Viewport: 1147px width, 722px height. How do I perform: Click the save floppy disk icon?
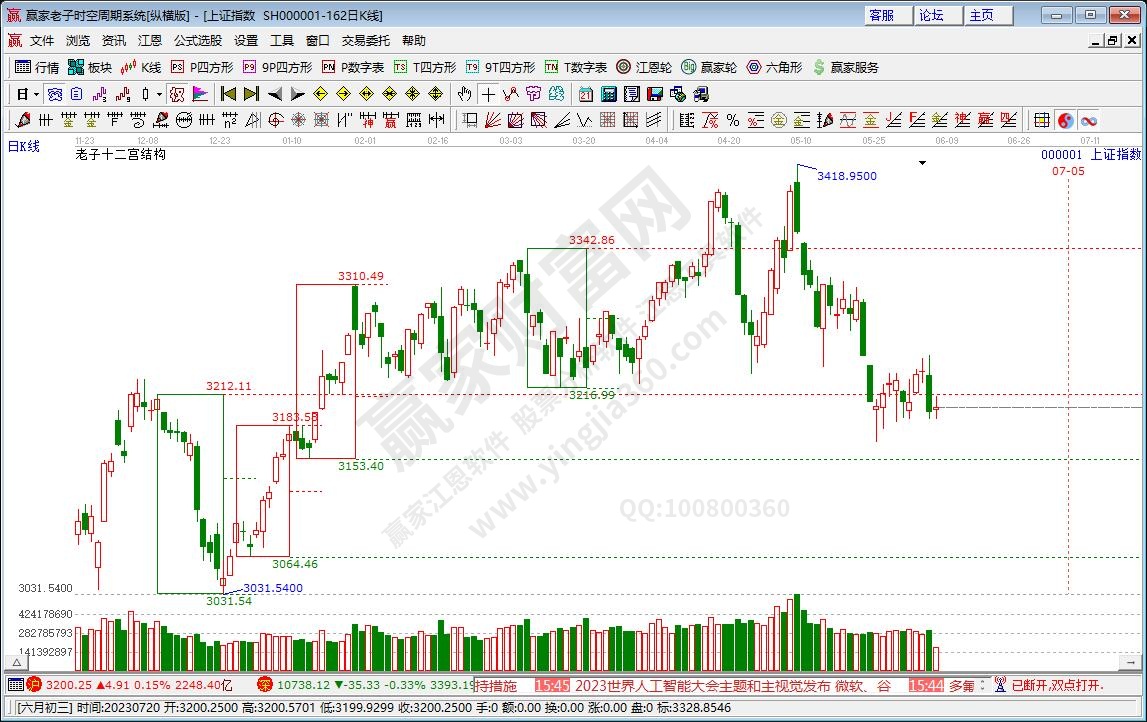655,94
